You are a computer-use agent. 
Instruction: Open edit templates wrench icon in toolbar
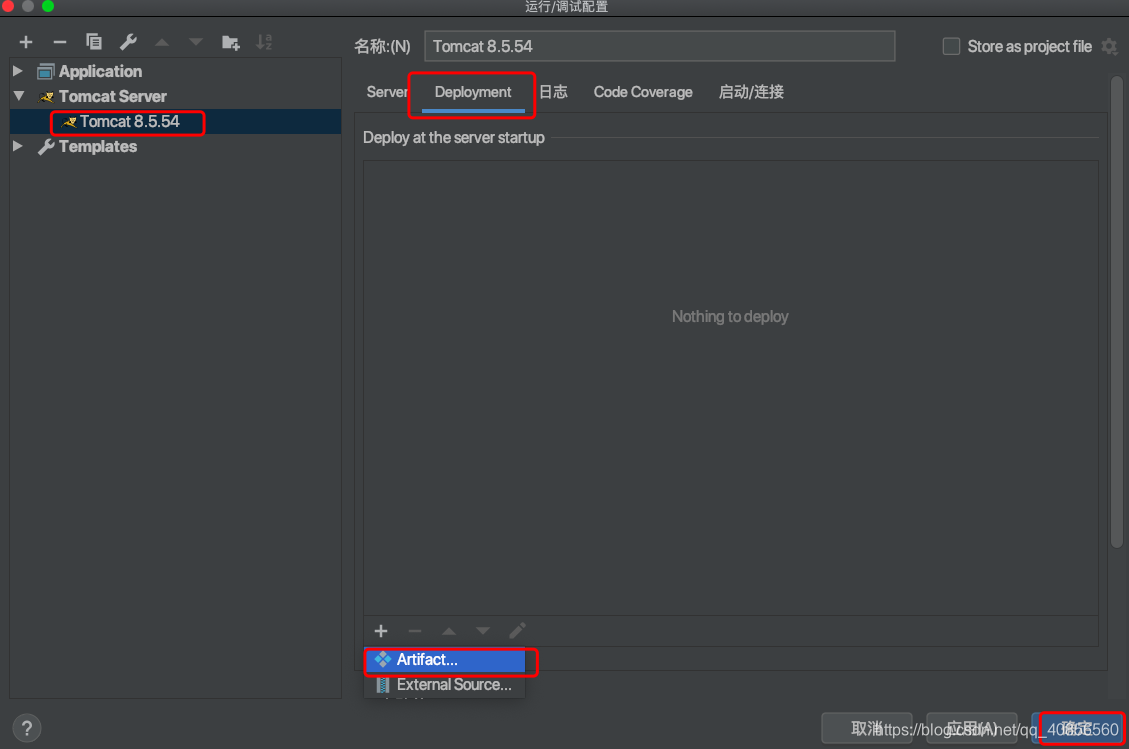click(x=128, y=42)
